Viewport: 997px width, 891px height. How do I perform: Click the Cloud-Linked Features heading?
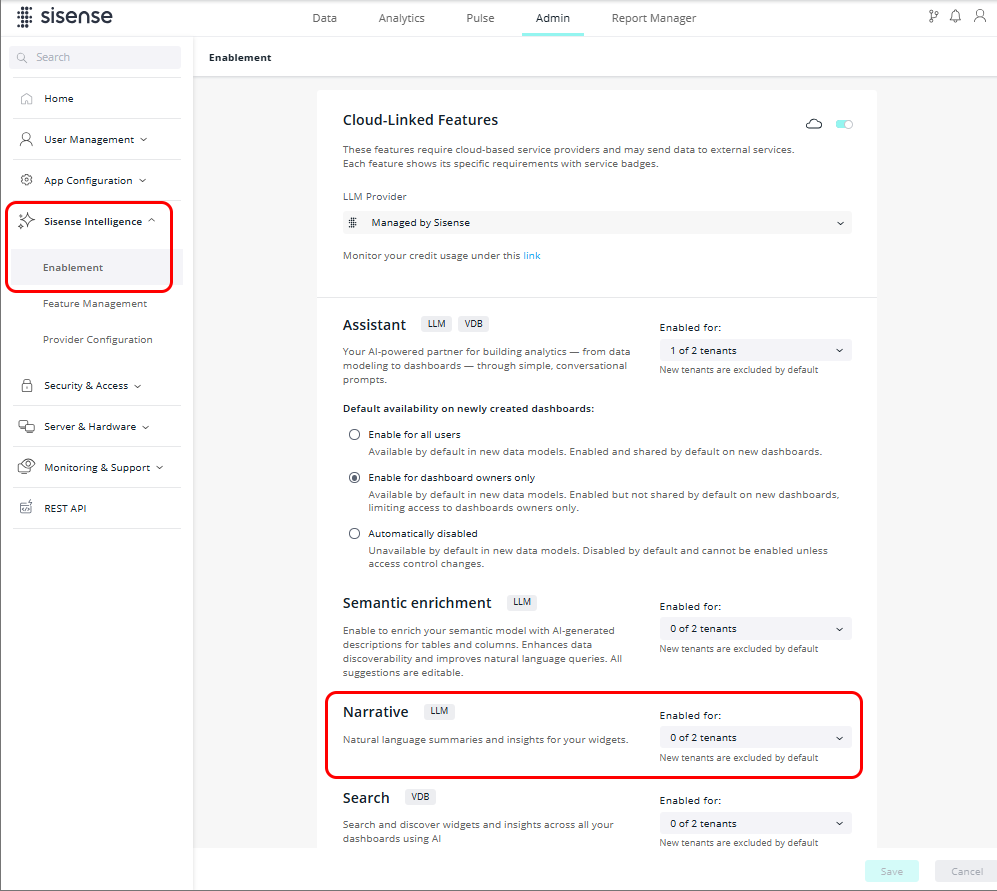tap(420, 120)
